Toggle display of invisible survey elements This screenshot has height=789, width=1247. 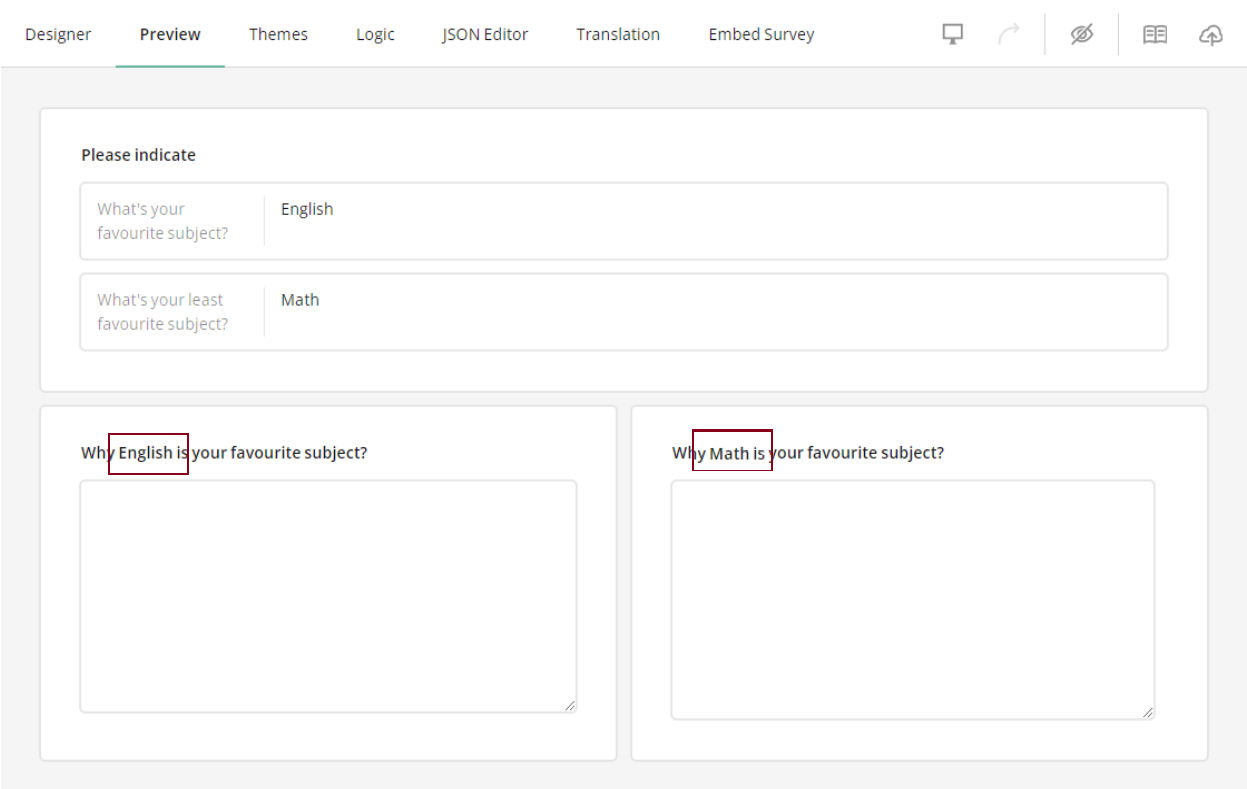1081,33
